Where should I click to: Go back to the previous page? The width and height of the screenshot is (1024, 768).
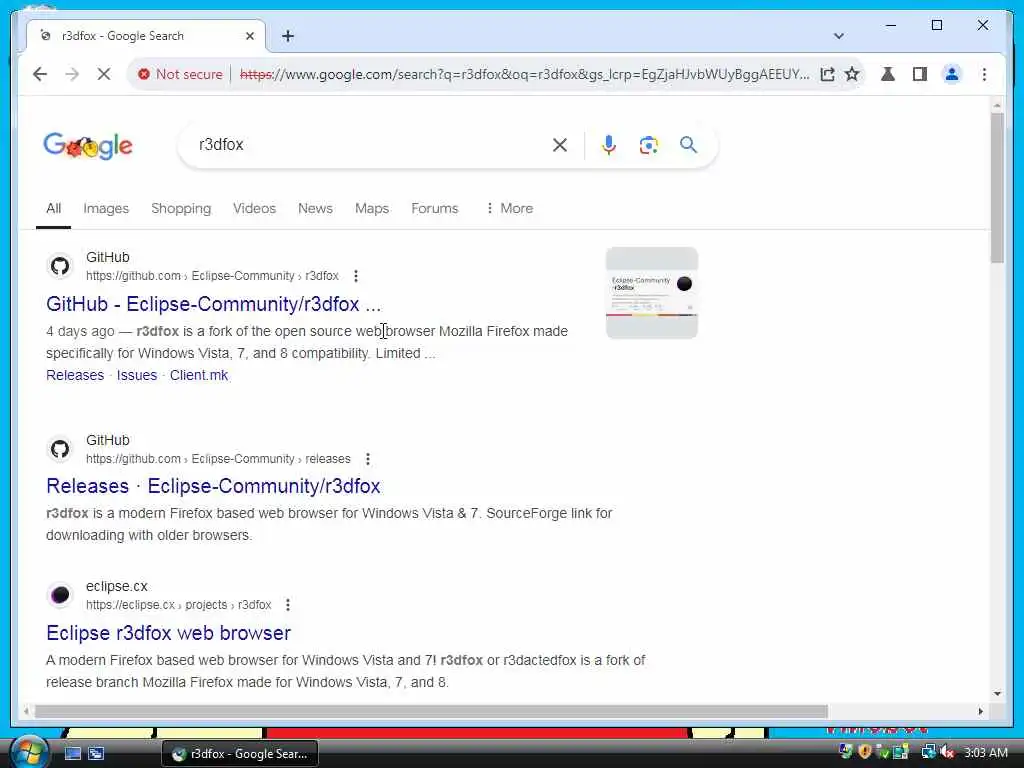pyautogui.click(x=40, y=74)
